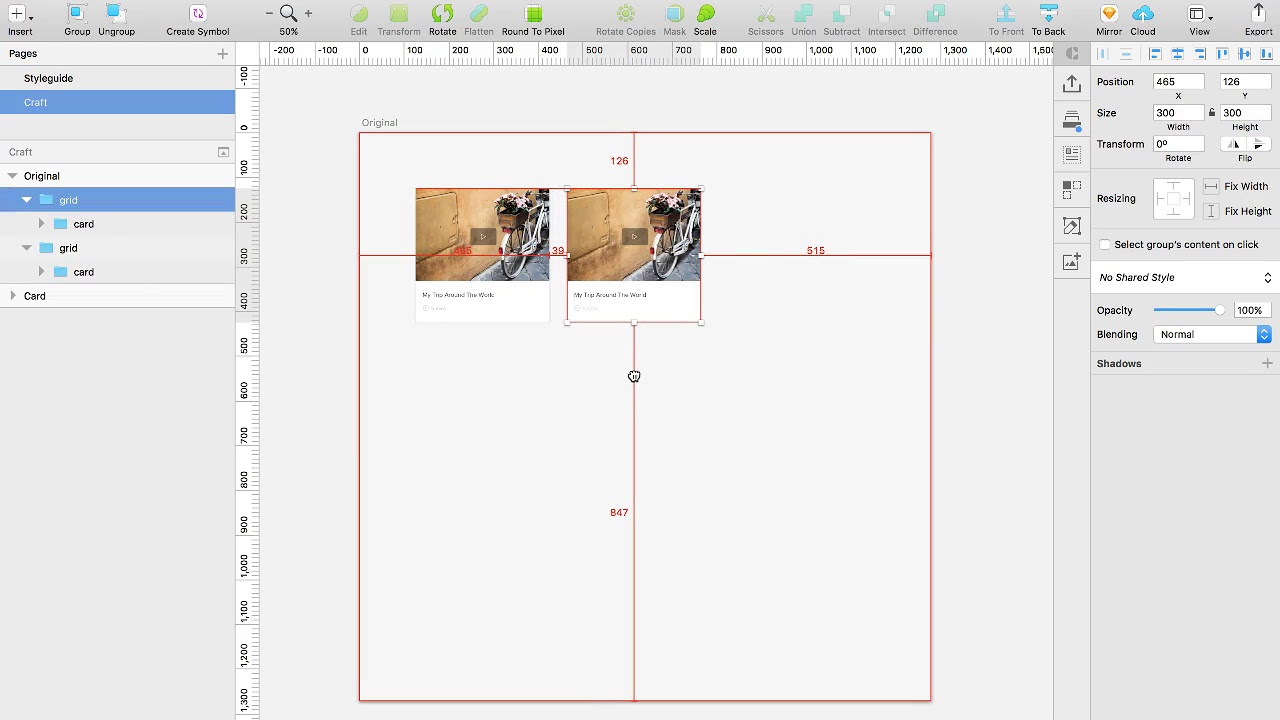The image size is (1280, 720).
Task: Open the No Shared Style dropdown
Action: pyautogui.click(x=1184, y=277)
